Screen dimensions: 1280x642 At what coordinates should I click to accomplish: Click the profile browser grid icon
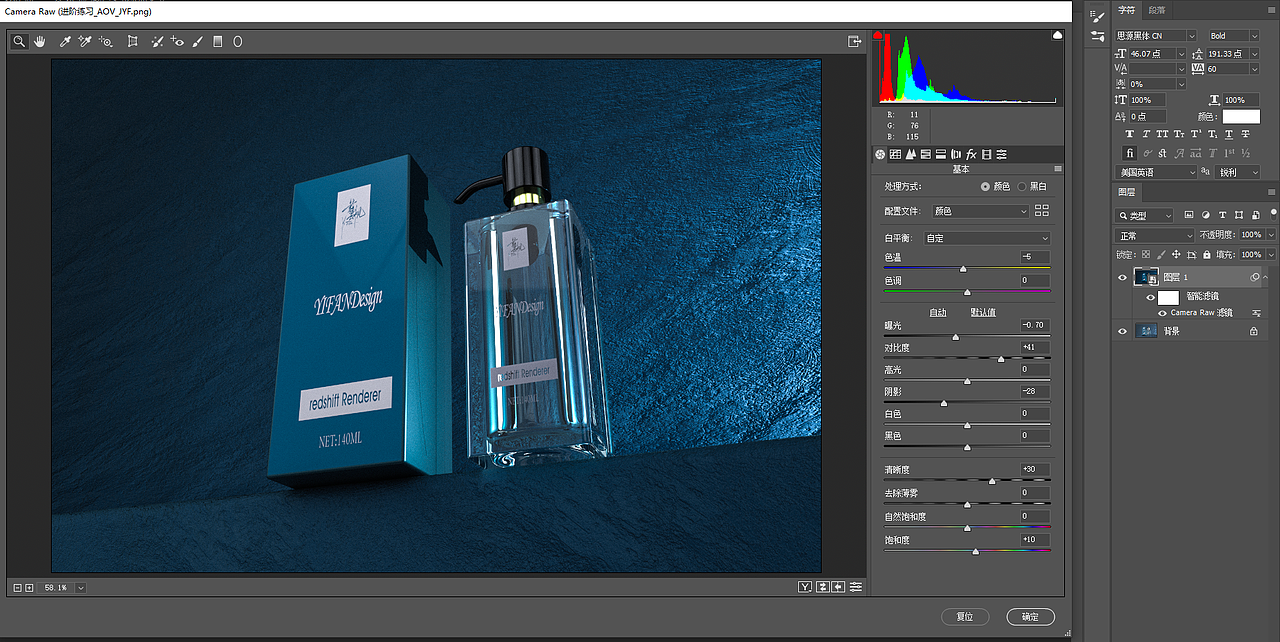click(x=1042, y=210)
